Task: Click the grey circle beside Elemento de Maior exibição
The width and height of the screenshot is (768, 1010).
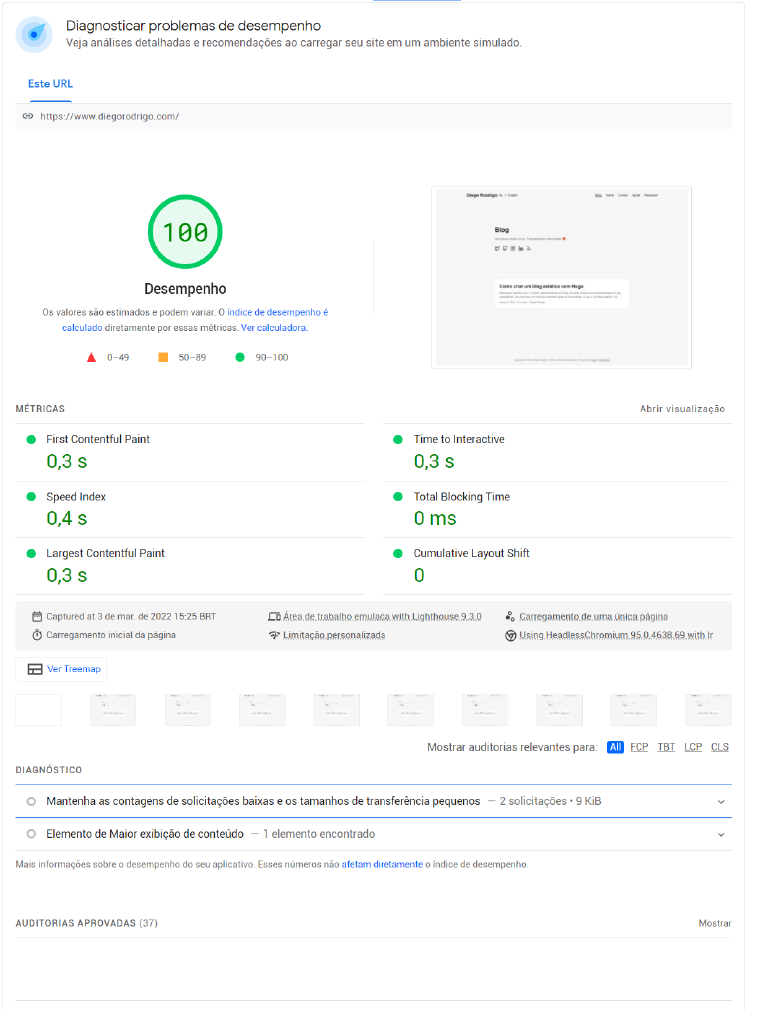Action: tap(31, 834)
